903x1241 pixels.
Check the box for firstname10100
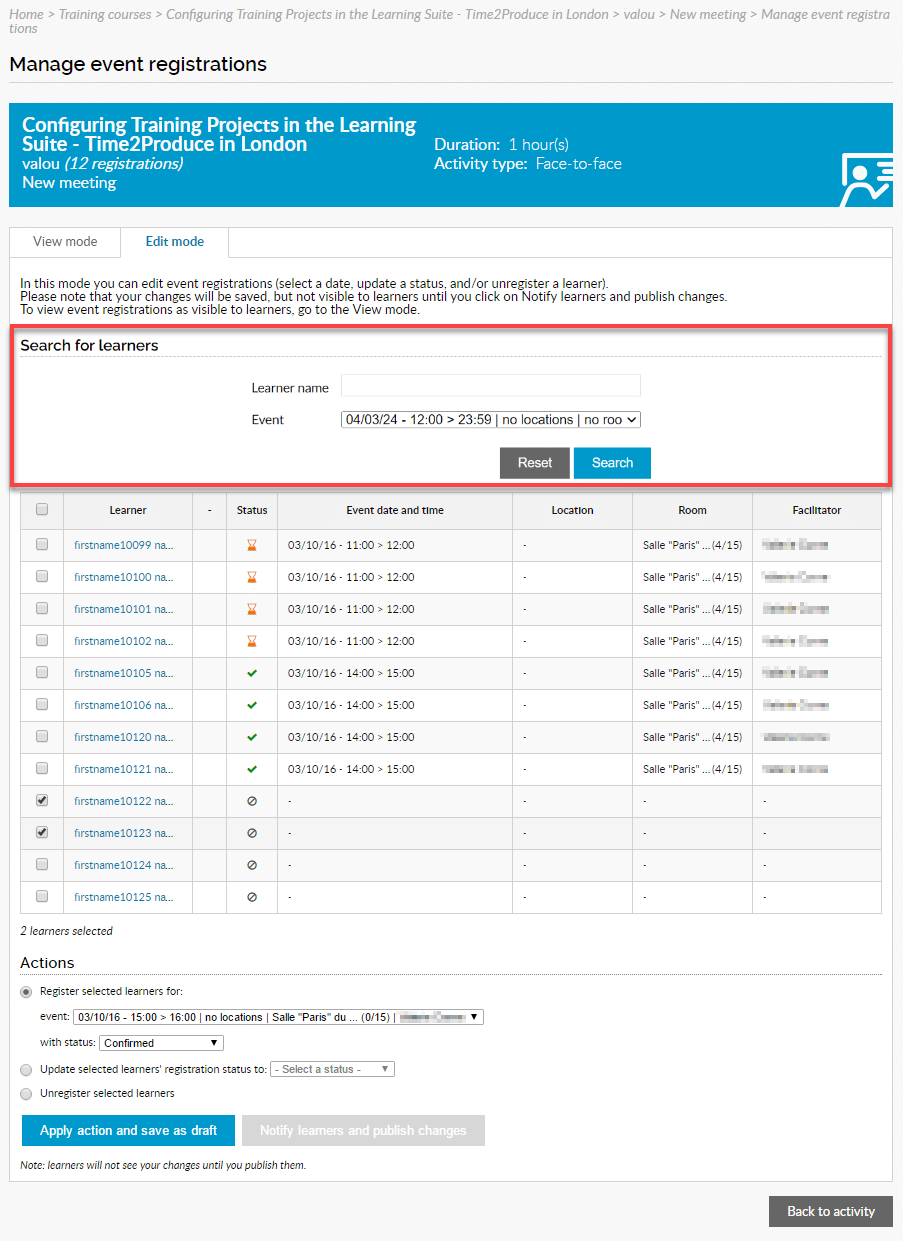pos(42,577)
